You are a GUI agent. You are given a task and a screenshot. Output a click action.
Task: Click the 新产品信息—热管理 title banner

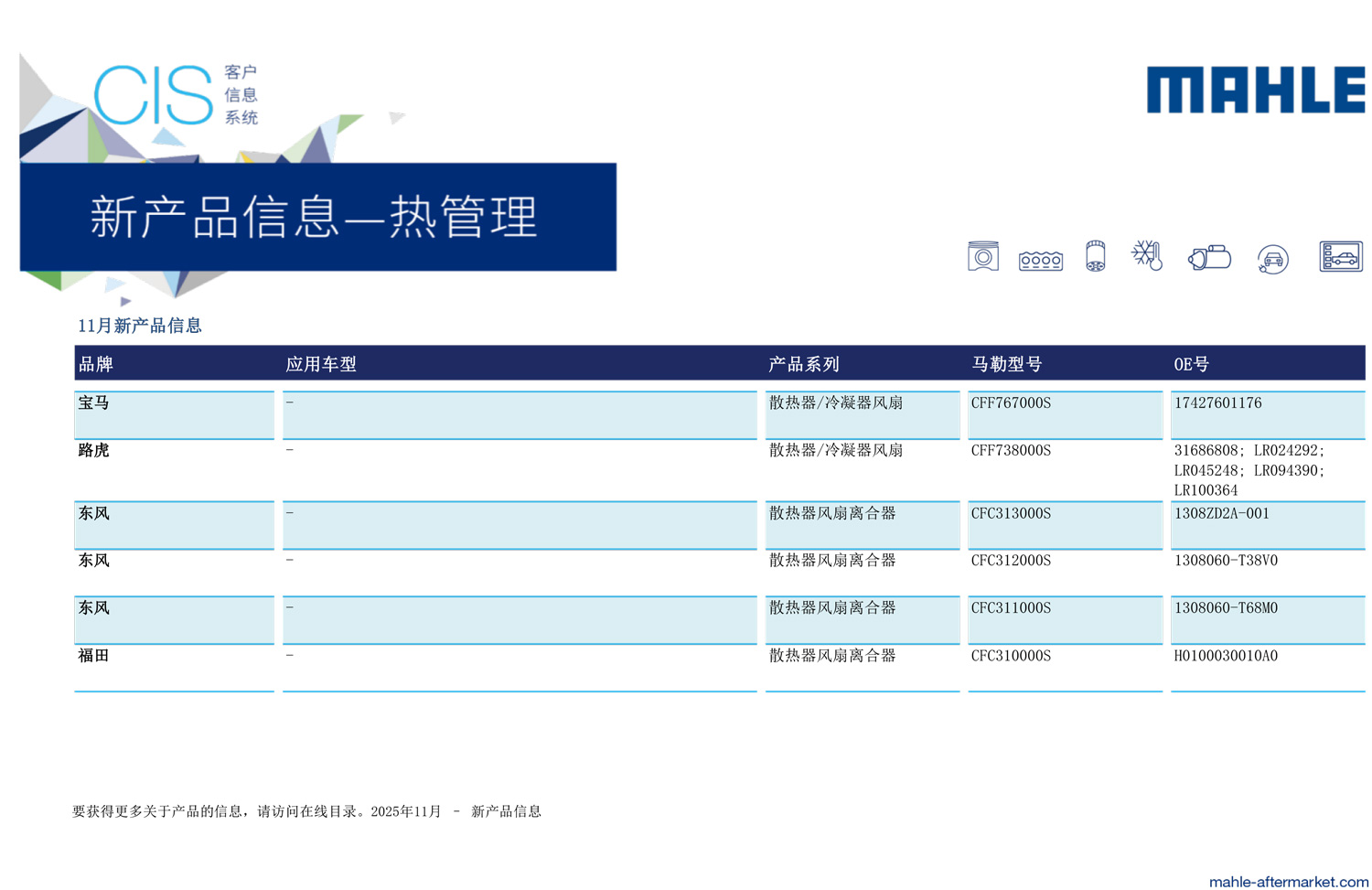pos(317,217)
